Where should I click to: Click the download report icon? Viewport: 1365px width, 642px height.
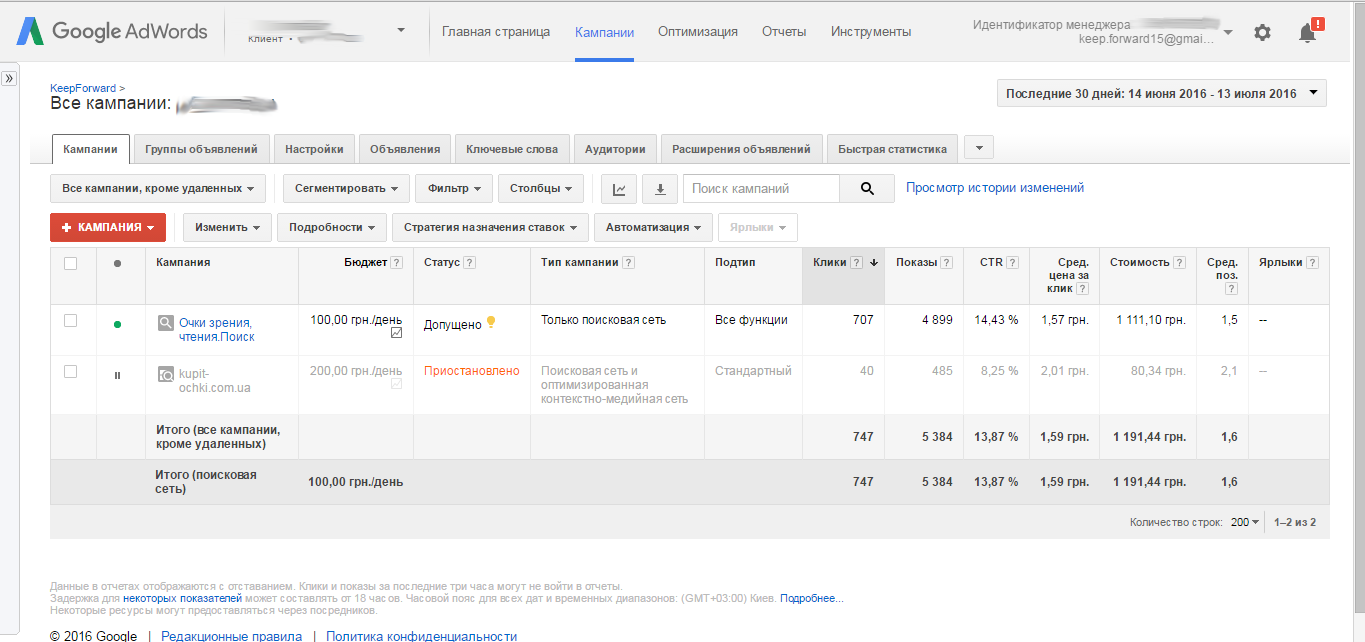click(x=660, y=188)
